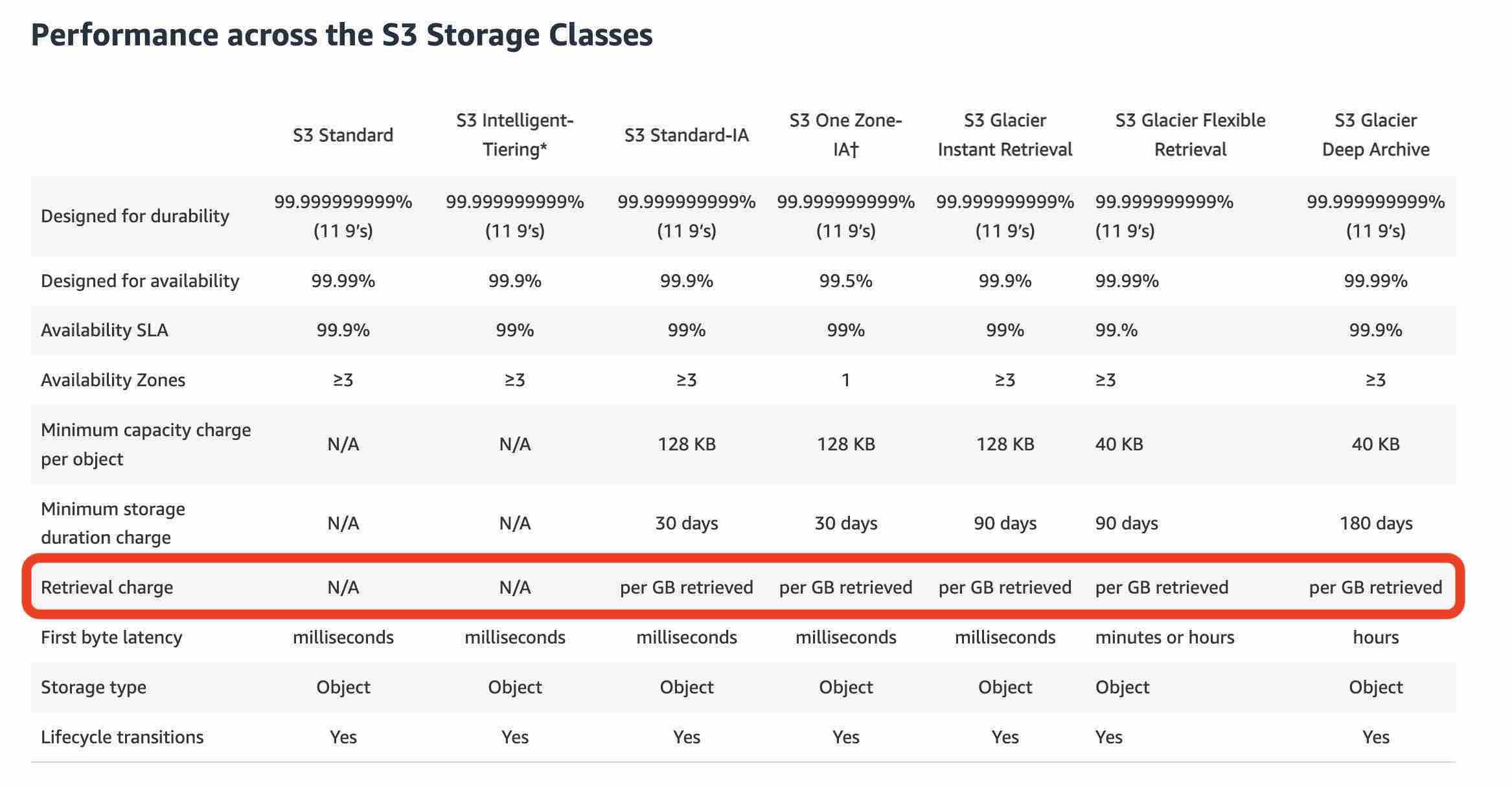This screenshot has width=1512, height=788.
Task: Select the "minutes or hours" latency cell
Action: pos(1164,637)
